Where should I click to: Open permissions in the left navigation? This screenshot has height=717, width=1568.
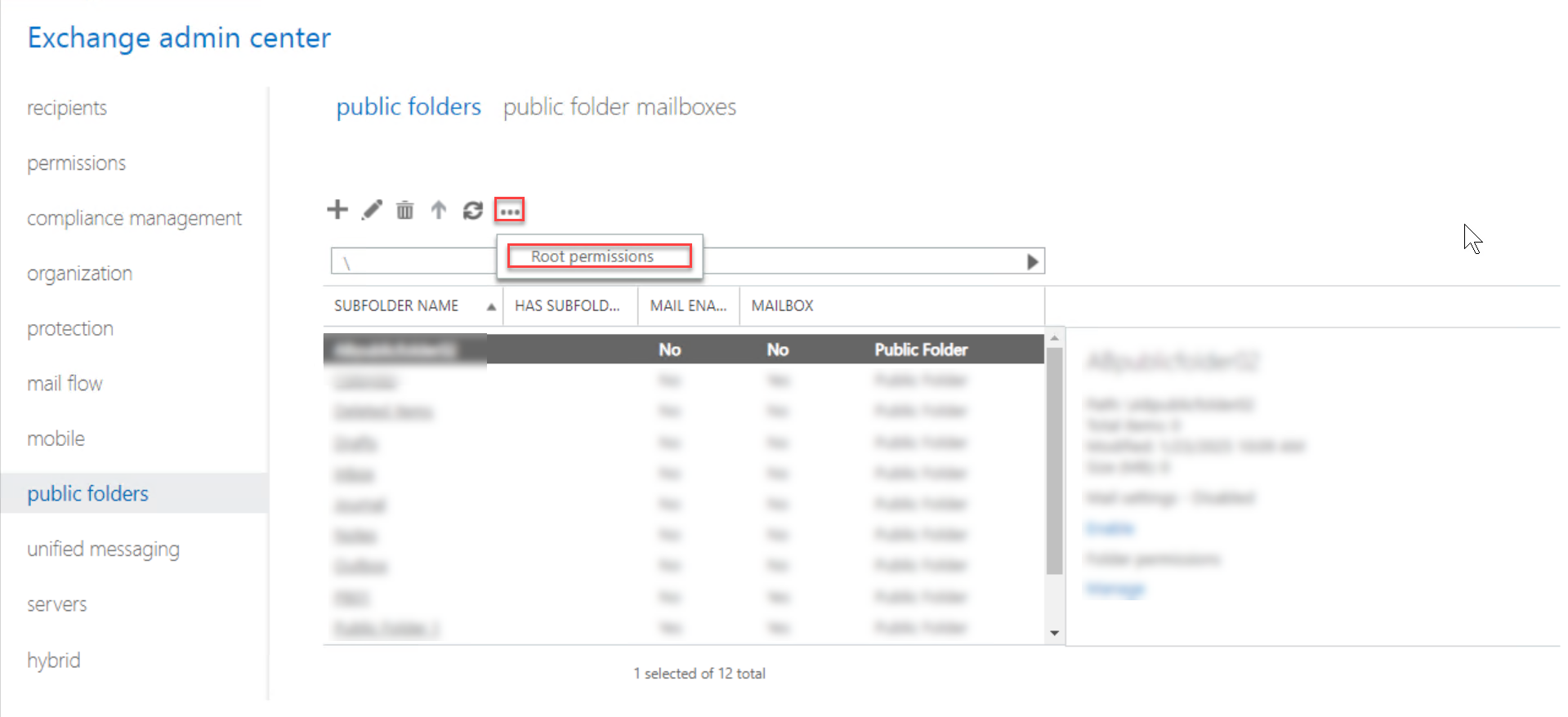pyautogui.click(x=76, y=163)
